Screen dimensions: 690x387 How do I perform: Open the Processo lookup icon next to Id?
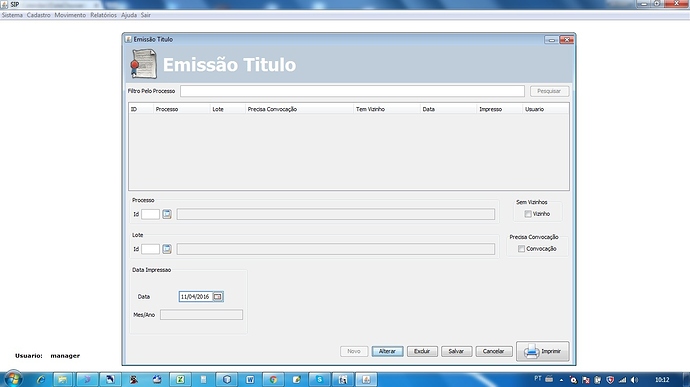click(167, 214)
